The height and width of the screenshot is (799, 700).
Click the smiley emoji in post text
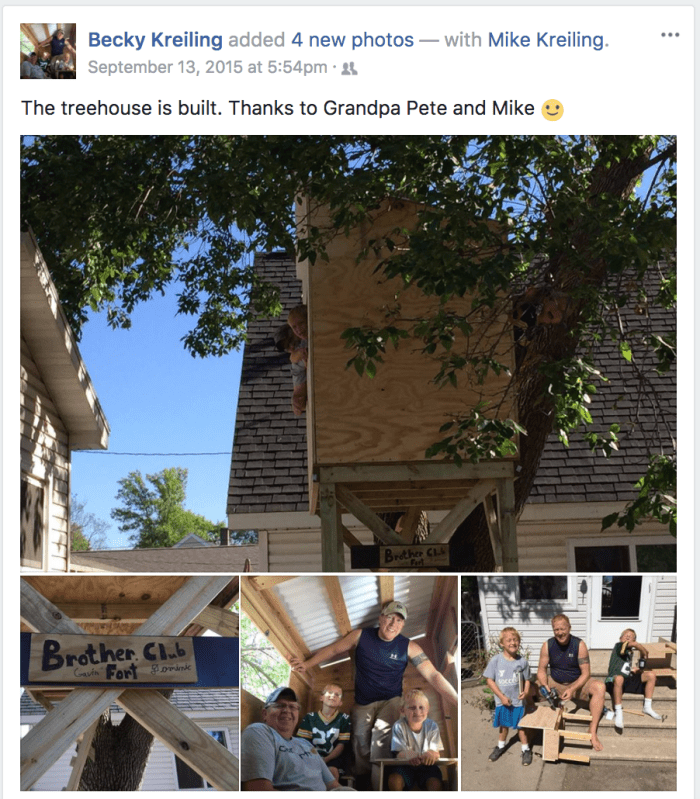point(552,109)
